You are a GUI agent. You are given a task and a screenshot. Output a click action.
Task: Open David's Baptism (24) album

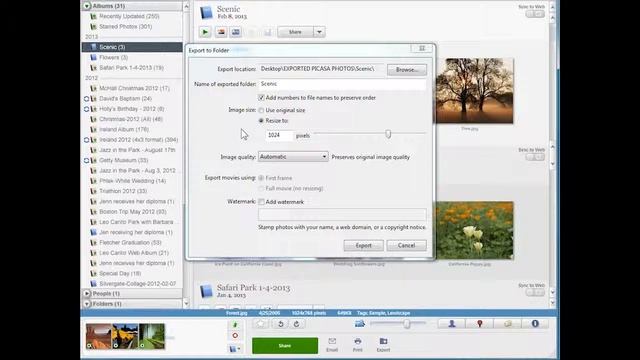click(x=126, y=99)
